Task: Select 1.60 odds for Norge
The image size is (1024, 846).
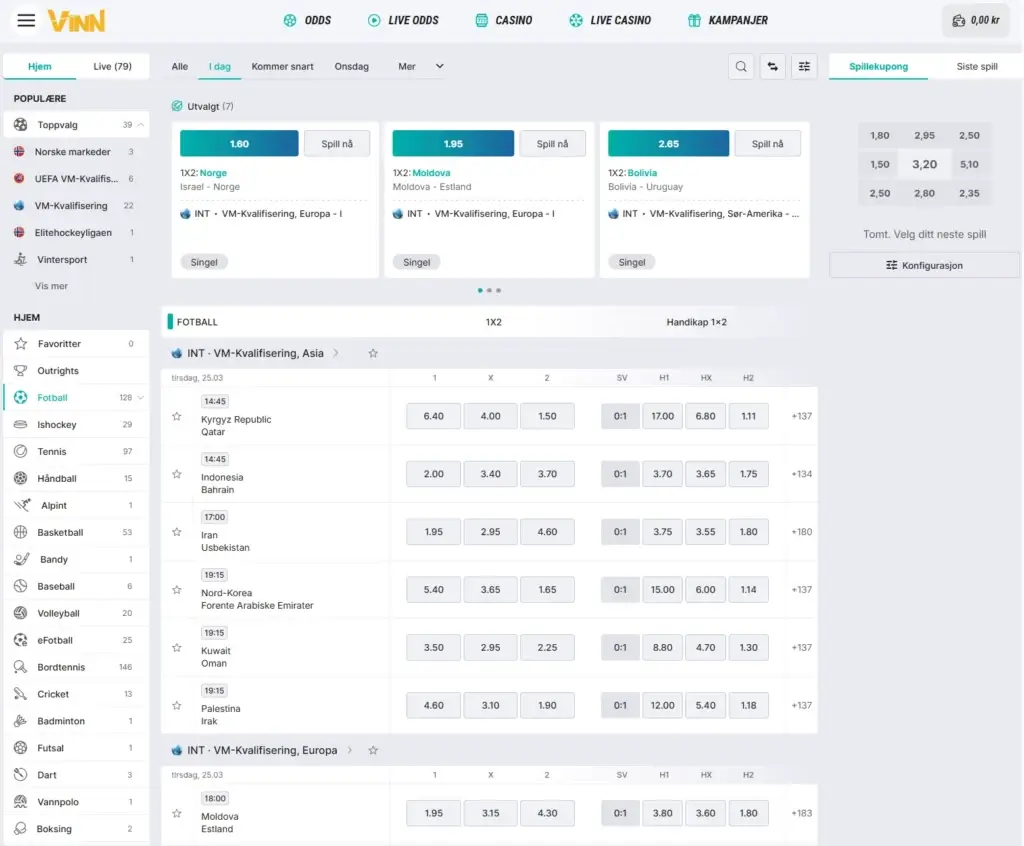Action: coord(239,144)
